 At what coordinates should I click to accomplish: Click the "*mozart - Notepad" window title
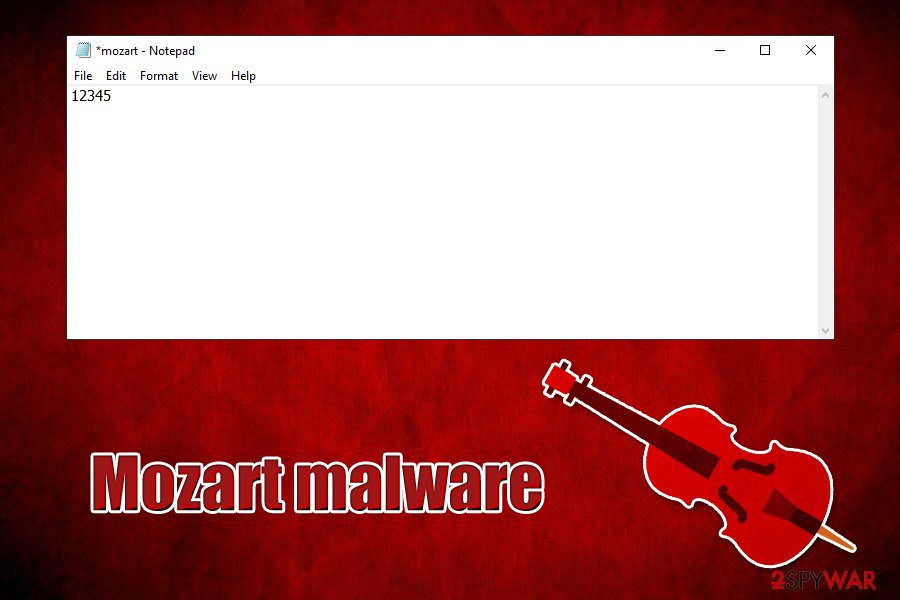pyautogui.click(x=145, y=51)
